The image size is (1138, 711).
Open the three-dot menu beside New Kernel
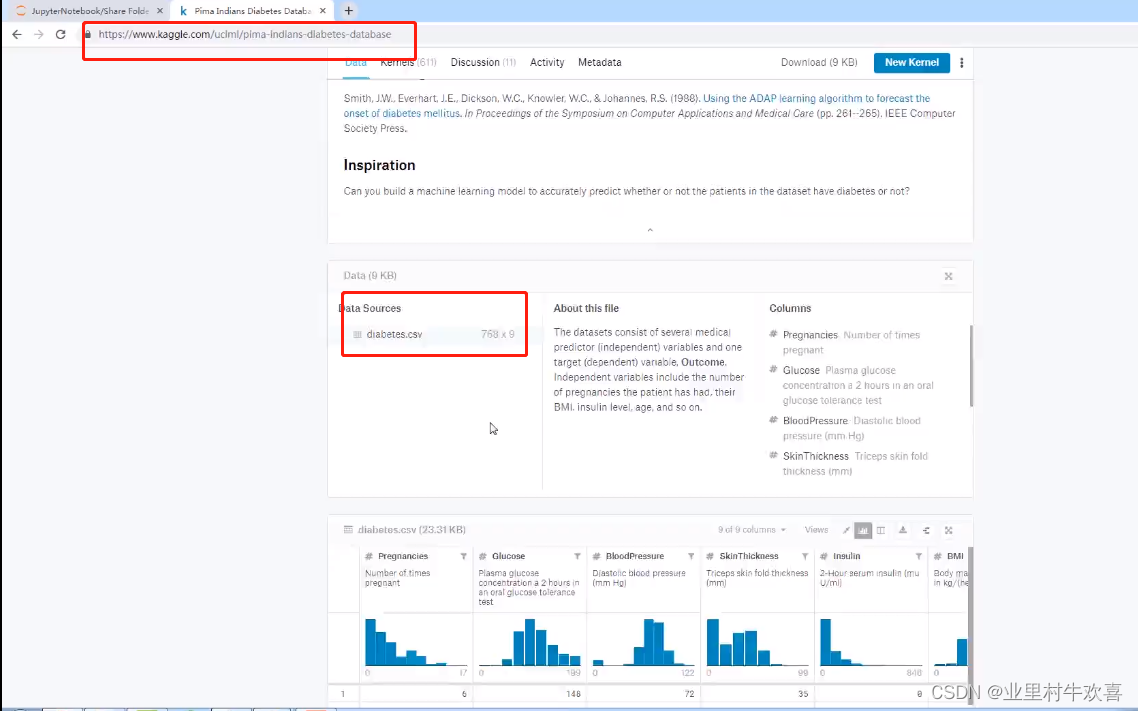[962, 62]
